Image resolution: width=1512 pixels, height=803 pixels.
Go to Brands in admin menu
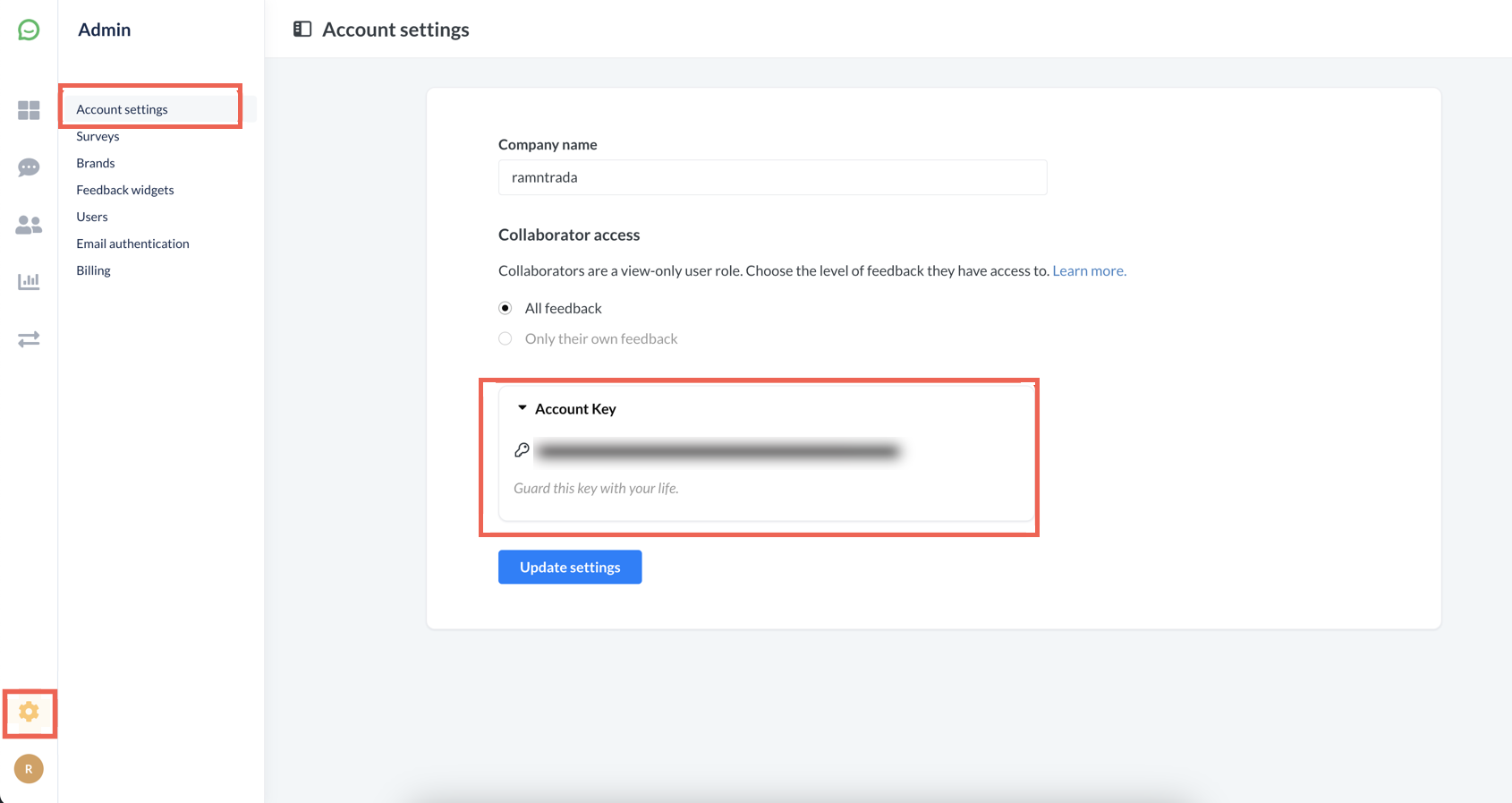[96, 163]
